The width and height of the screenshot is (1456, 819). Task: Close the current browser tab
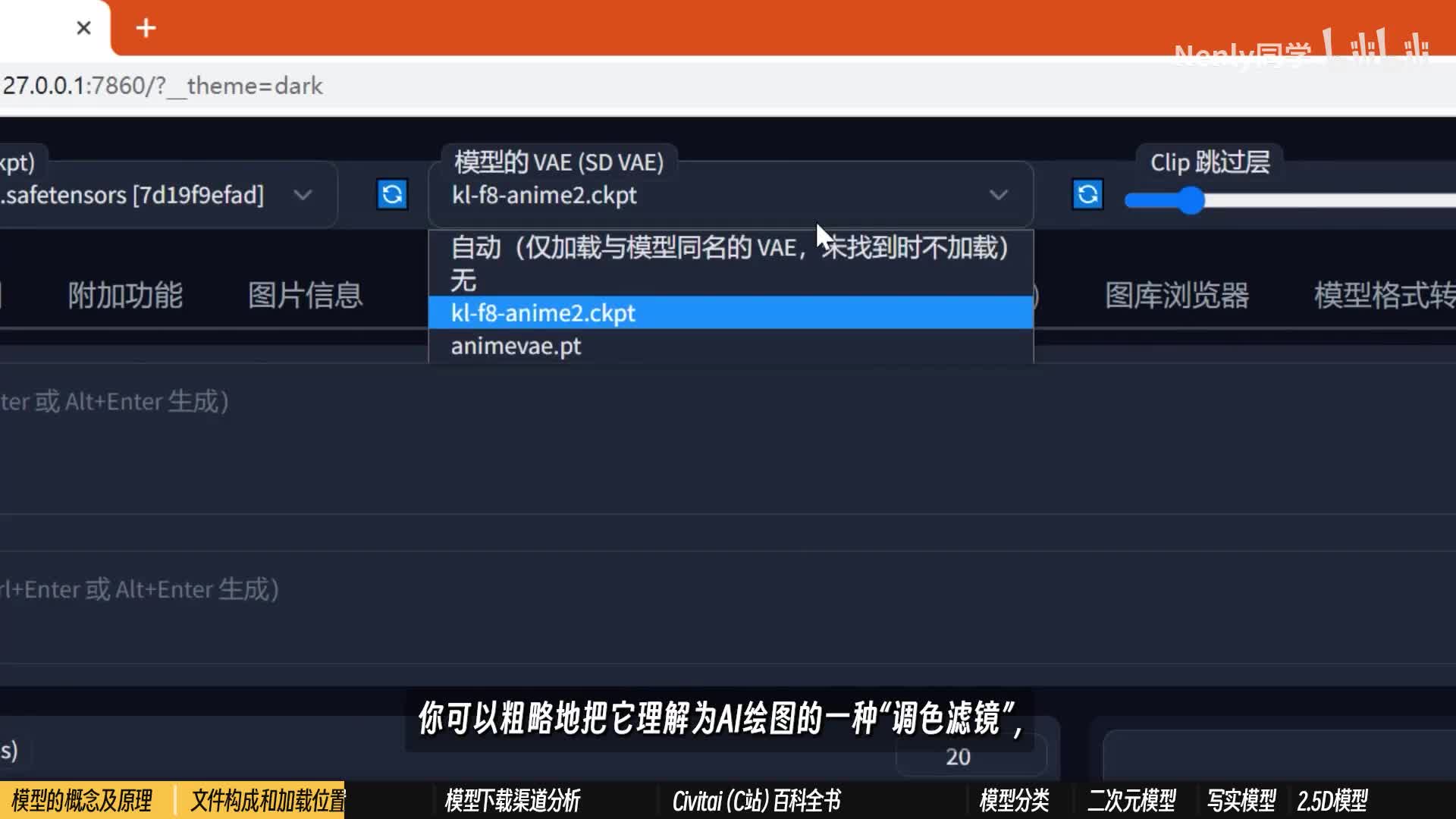click(83, 28)
